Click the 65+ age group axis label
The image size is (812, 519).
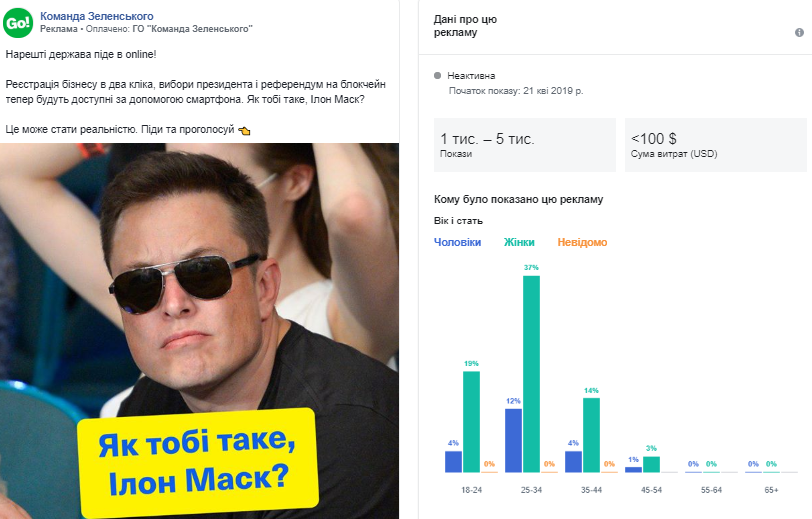tap(771, 490)
